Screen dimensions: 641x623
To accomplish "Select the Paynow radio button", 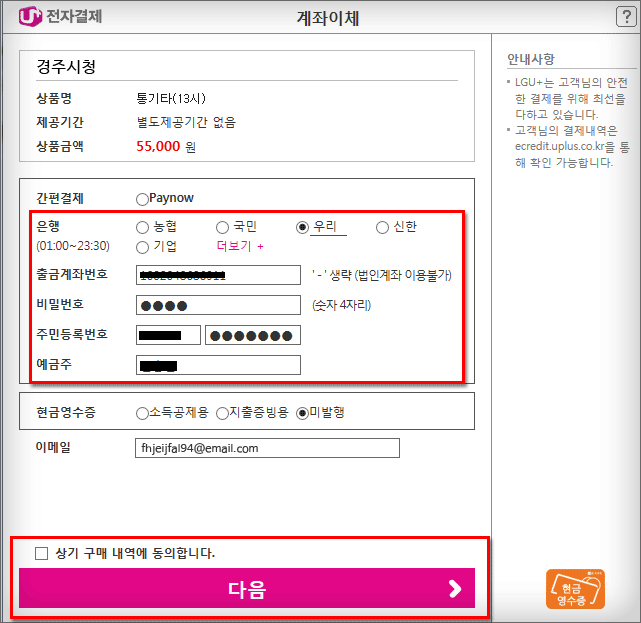I will pyautogui.click(x=142, y=199).
